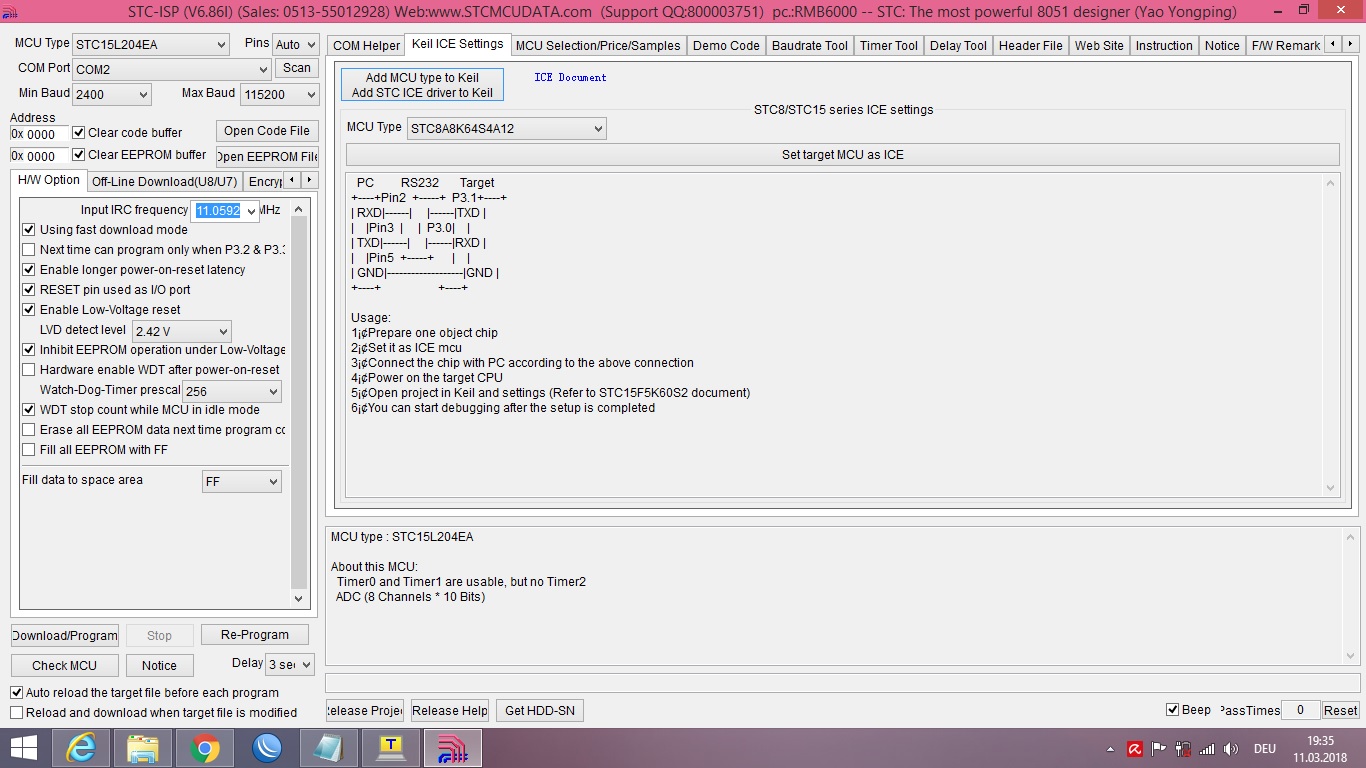Check Fill all EEPROM with FF
The height and width of the screenshot is (768, 1366).
tap(29, 450)
